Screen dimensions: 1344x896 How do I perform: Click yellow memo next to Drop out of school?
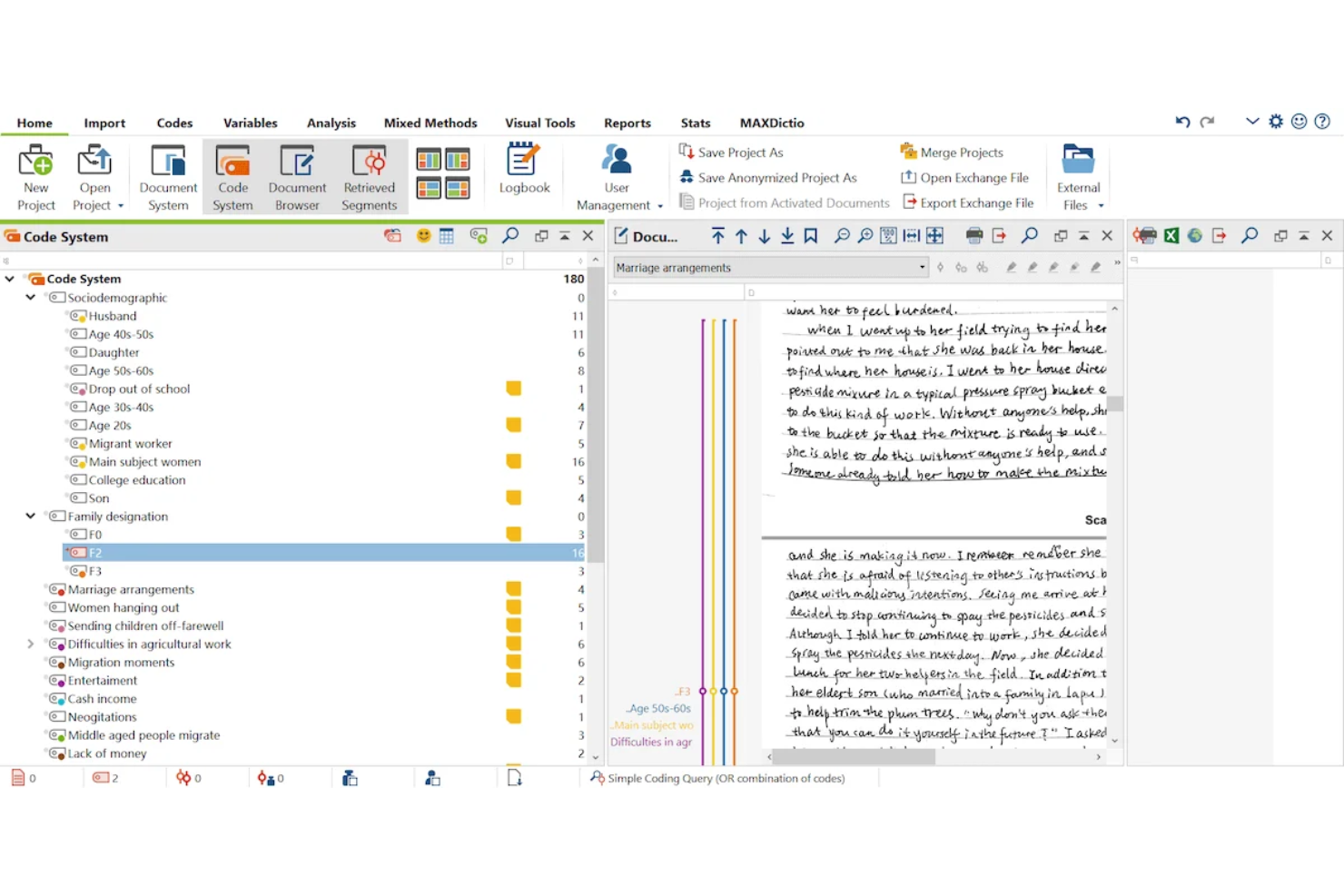point(513,389)
